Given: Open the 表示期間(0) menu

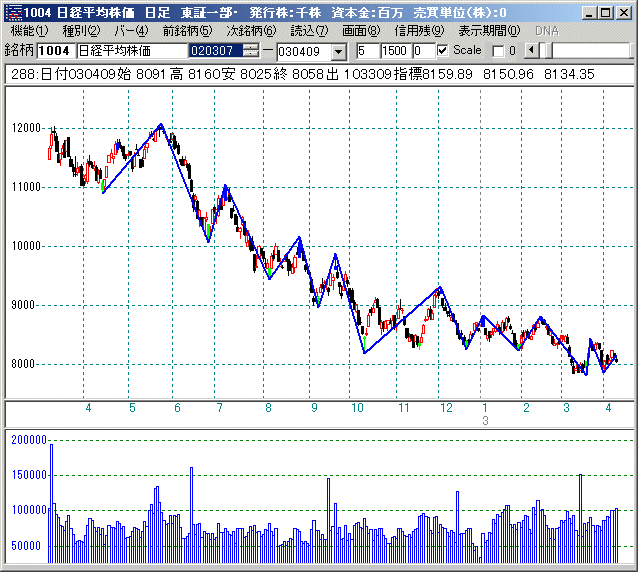Looking at the screenshot, I should [488, 31].
